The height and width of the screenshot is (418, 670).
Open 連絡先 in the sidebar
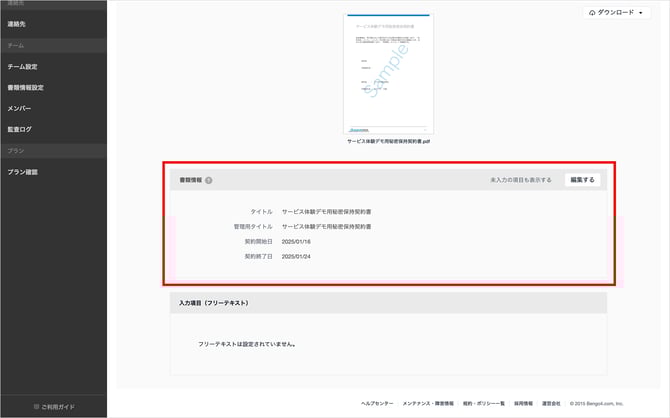click(18, 24)
